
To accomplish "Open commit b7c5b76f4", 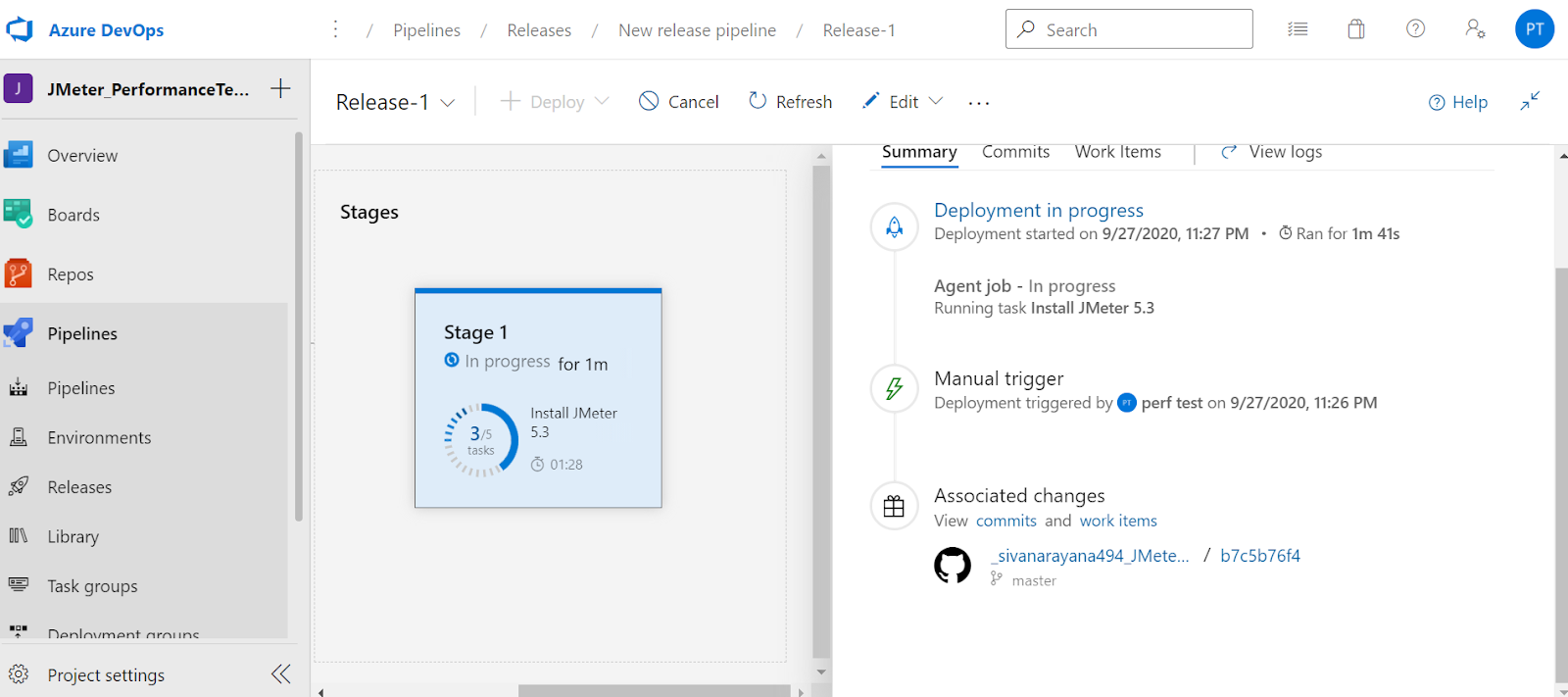I will (1260, 556).
